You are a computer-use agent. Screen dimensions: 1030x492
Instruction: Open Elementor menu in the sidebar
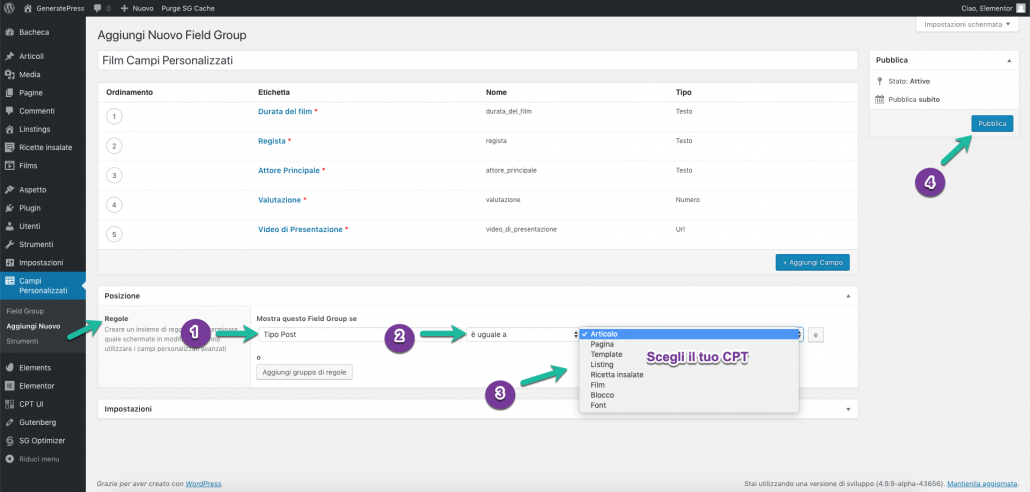(36, 385)
